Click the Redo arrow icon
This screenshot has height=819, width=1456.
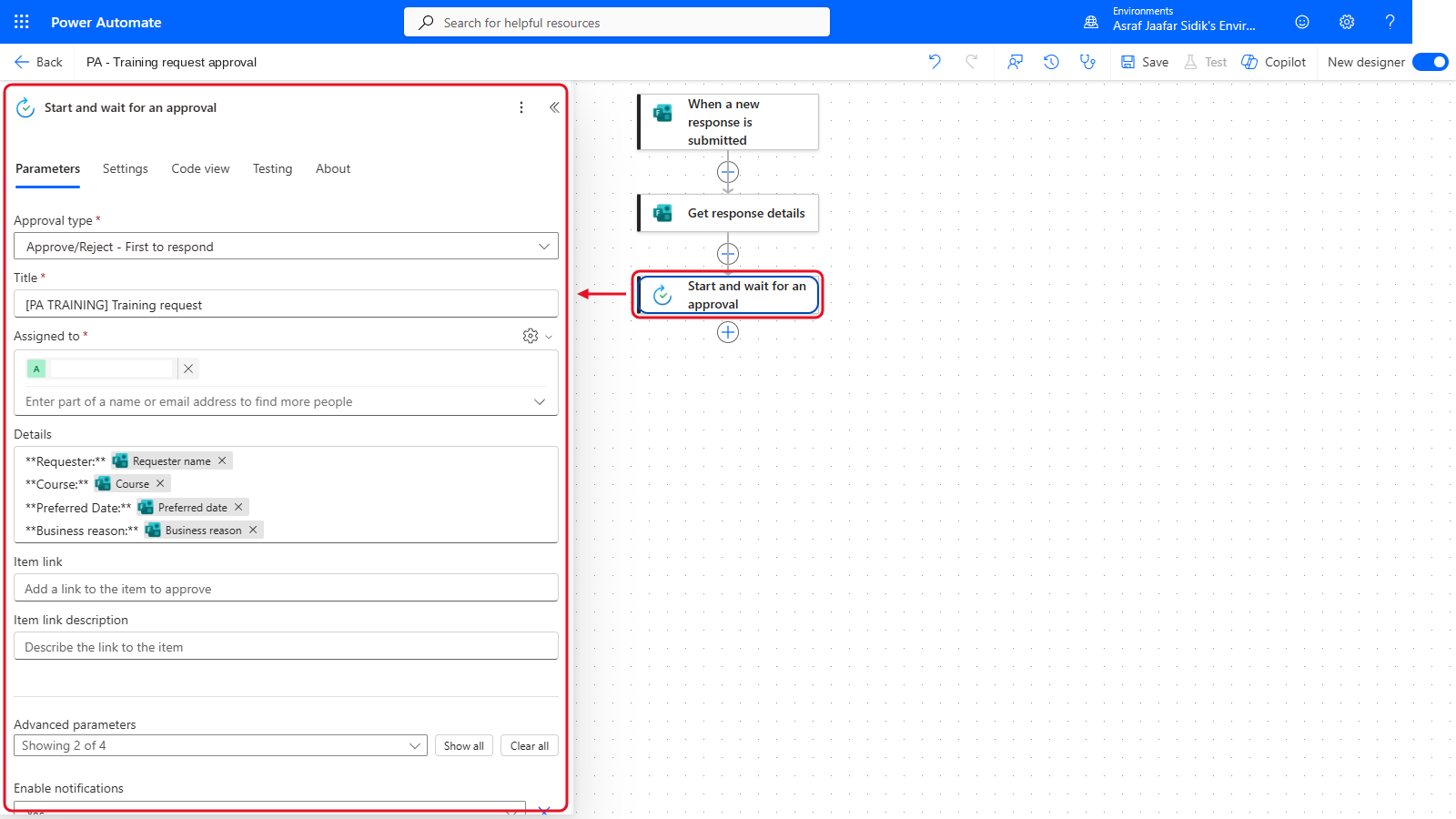[x=972, y=62]
